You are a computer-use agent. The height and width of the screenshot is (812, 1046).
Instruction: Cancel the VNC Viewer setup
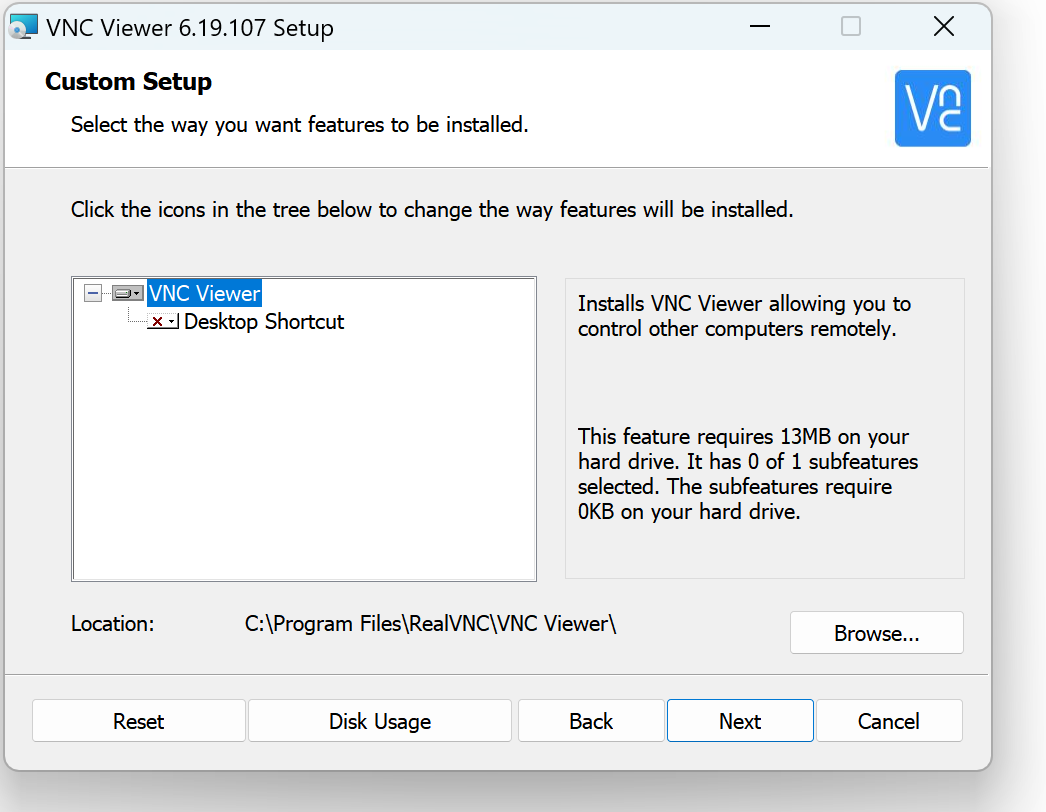click(889, 721)
